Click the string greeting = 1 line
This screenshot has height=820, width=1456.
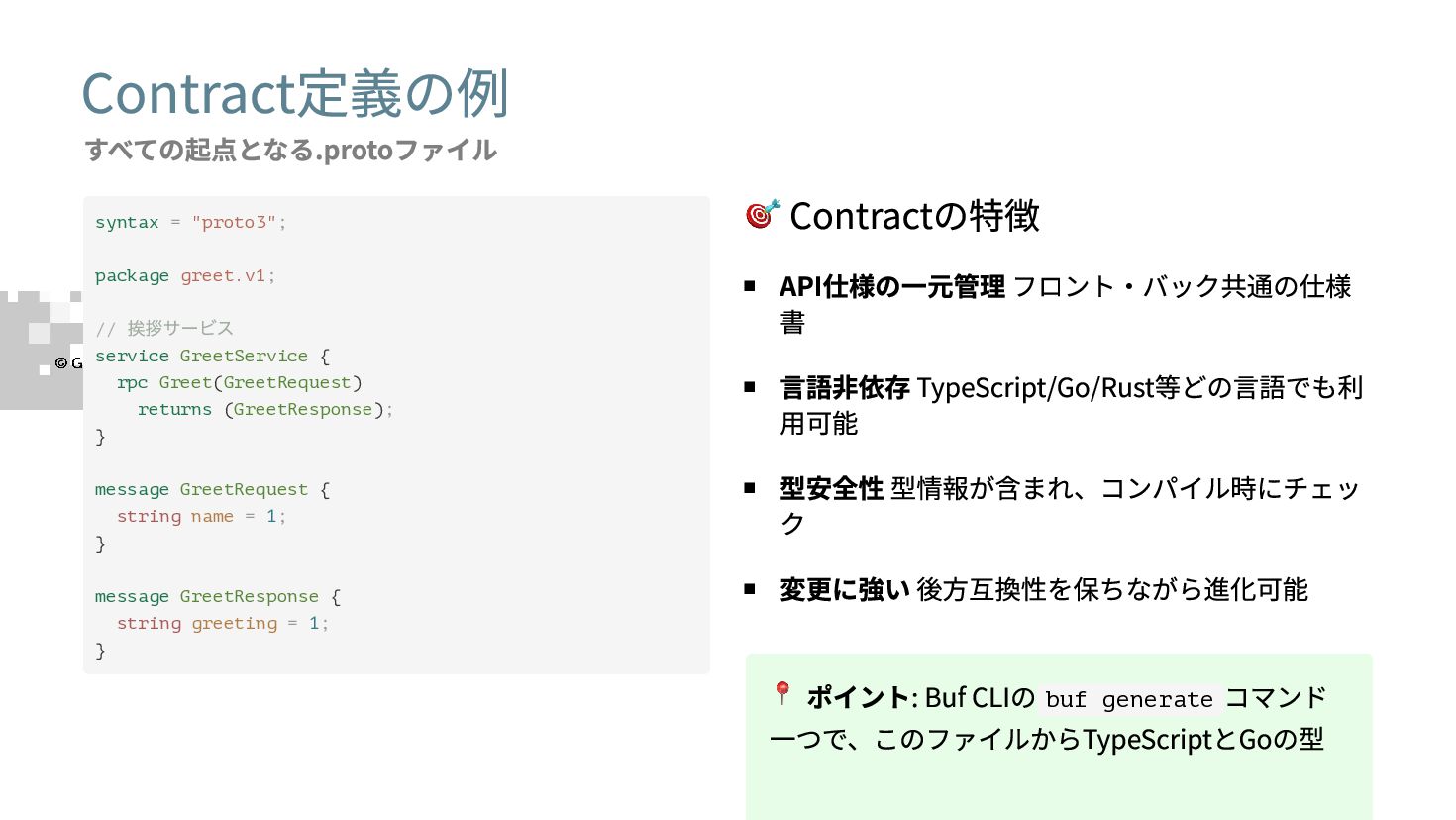(223, 623)
